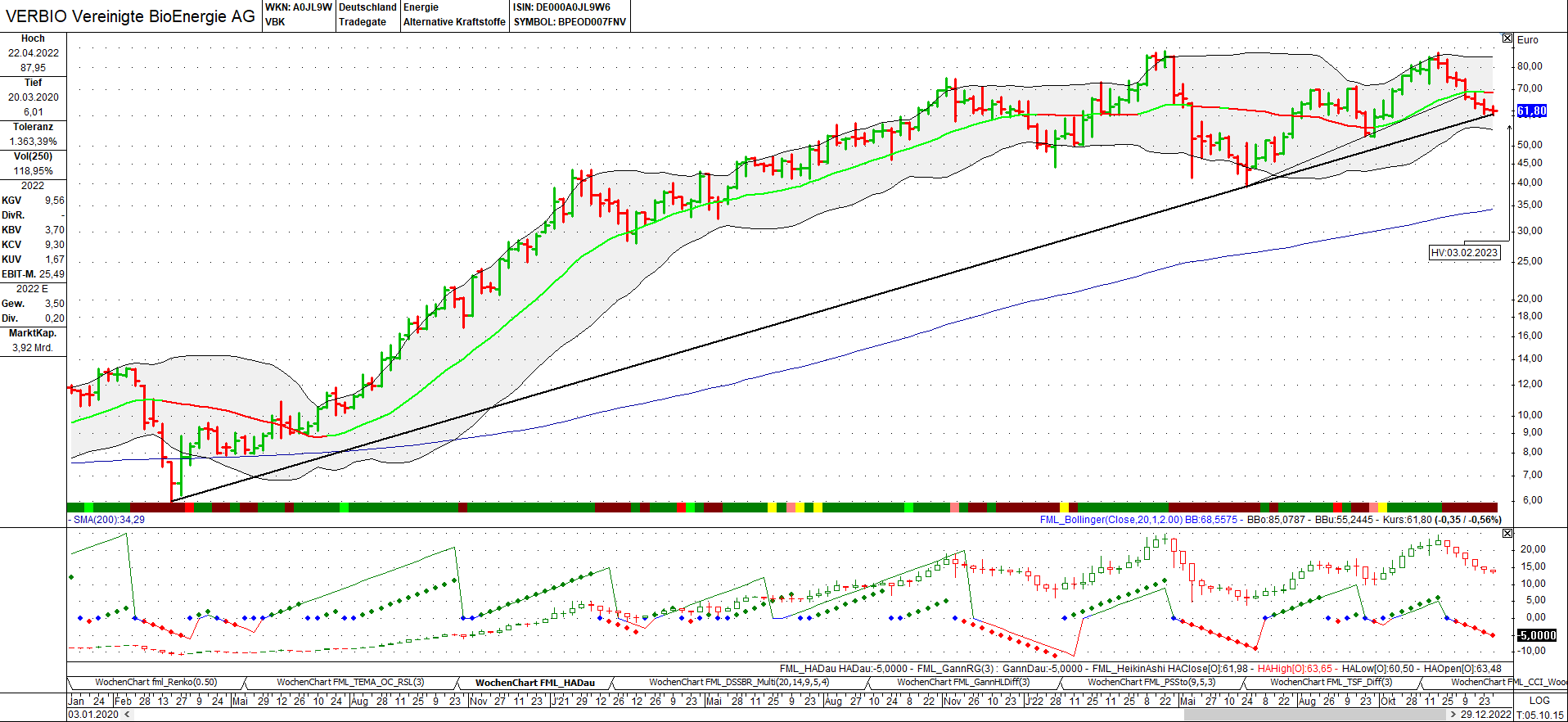Click the Deutschland country label
The image size is (1568, 722).
pos(367,7)
